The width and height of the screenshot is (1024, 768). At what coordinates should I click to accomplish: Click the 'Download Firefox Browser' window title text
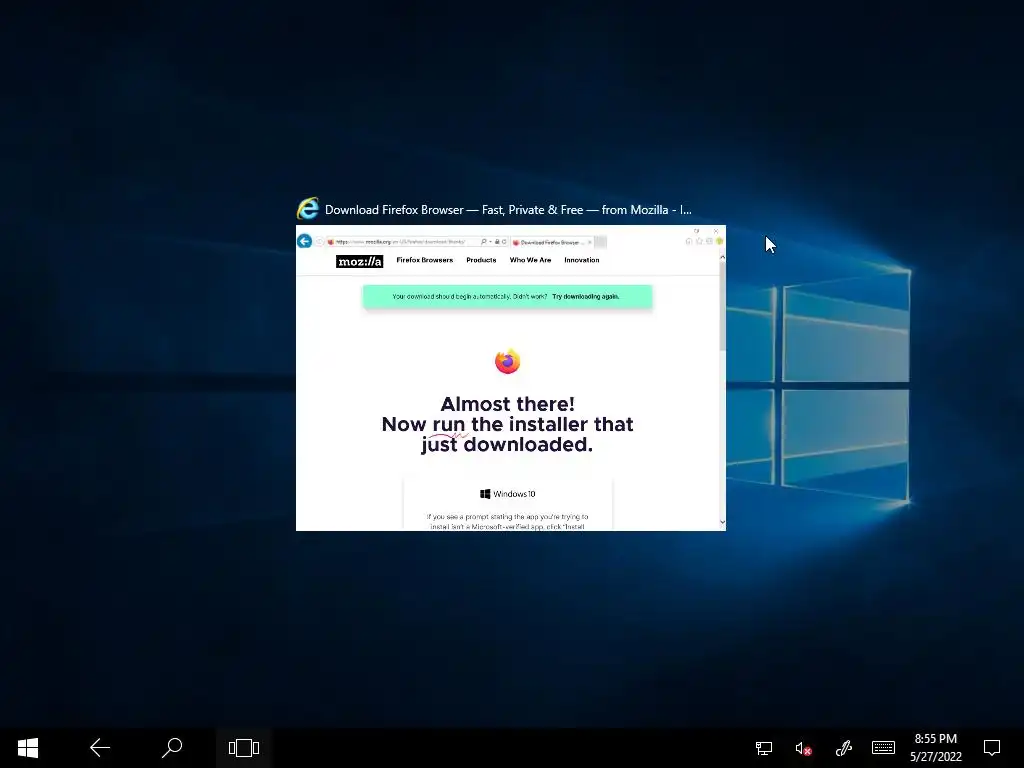coord(508,210)
